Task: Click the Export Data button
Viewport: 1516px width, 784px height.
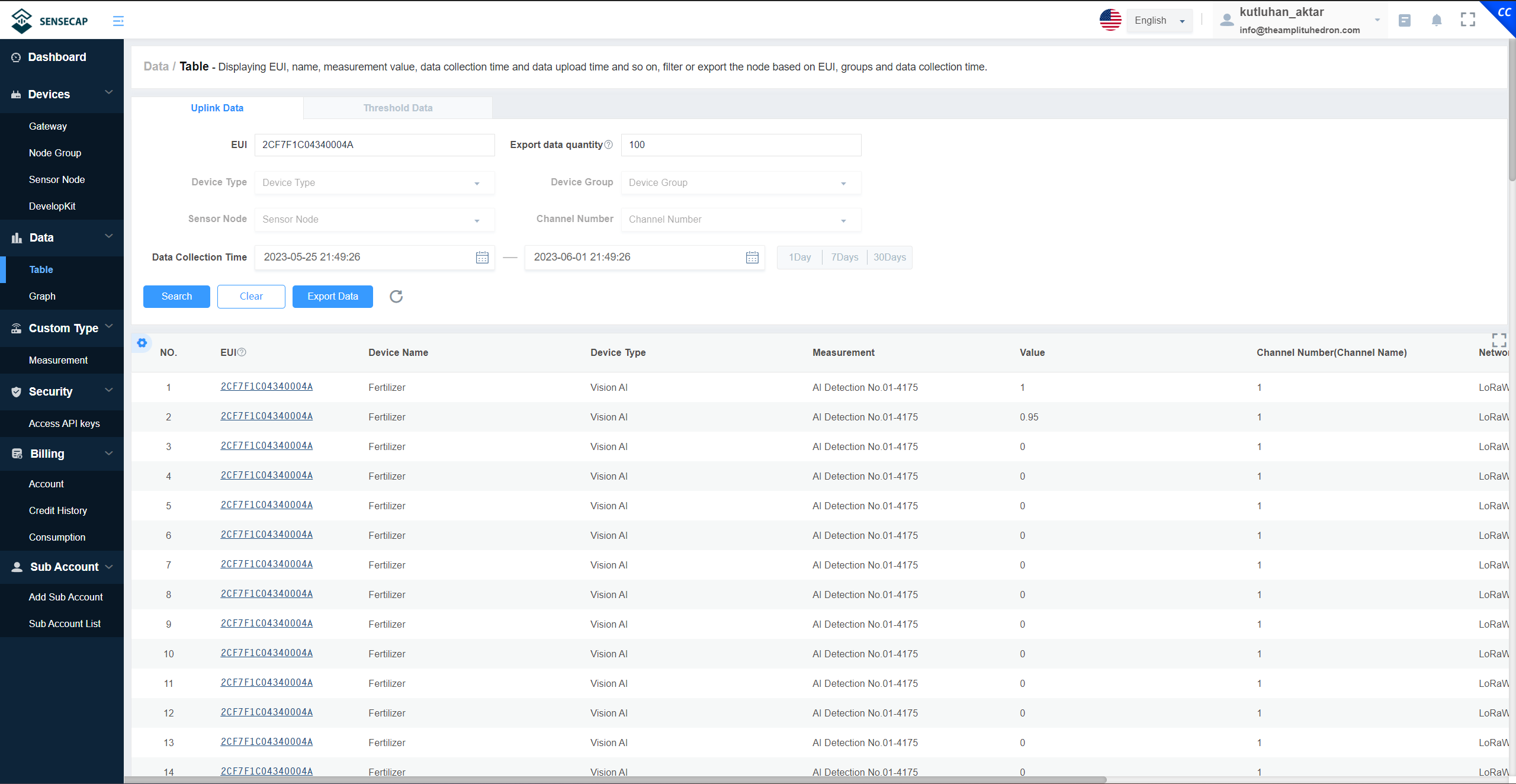Action: point(332,296)
